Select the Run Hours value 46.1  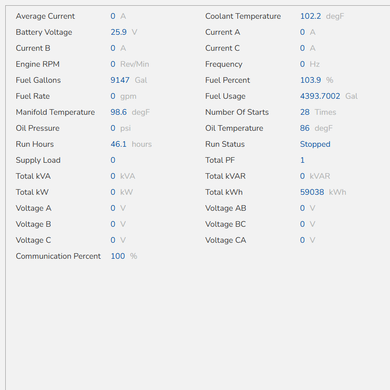119,144
